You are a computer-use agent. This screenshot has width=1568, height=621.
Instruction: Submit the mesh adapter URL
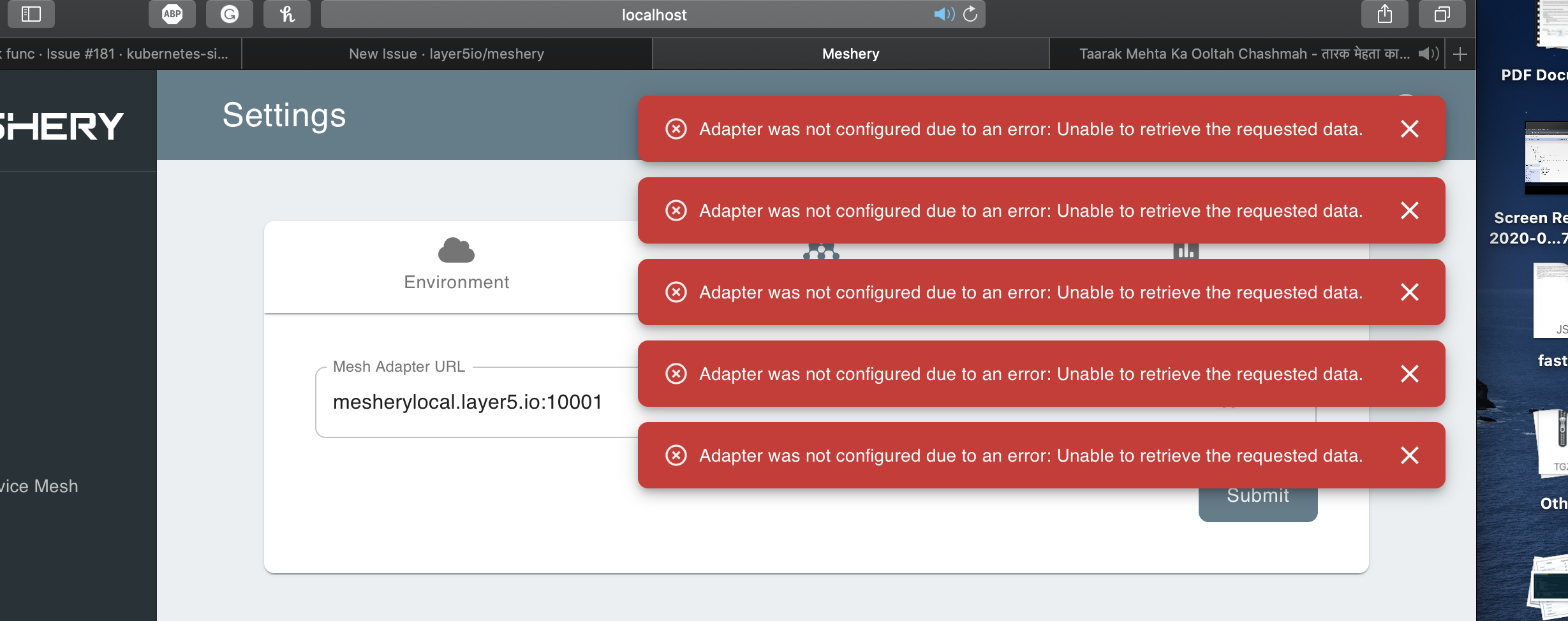(1258, 504)
